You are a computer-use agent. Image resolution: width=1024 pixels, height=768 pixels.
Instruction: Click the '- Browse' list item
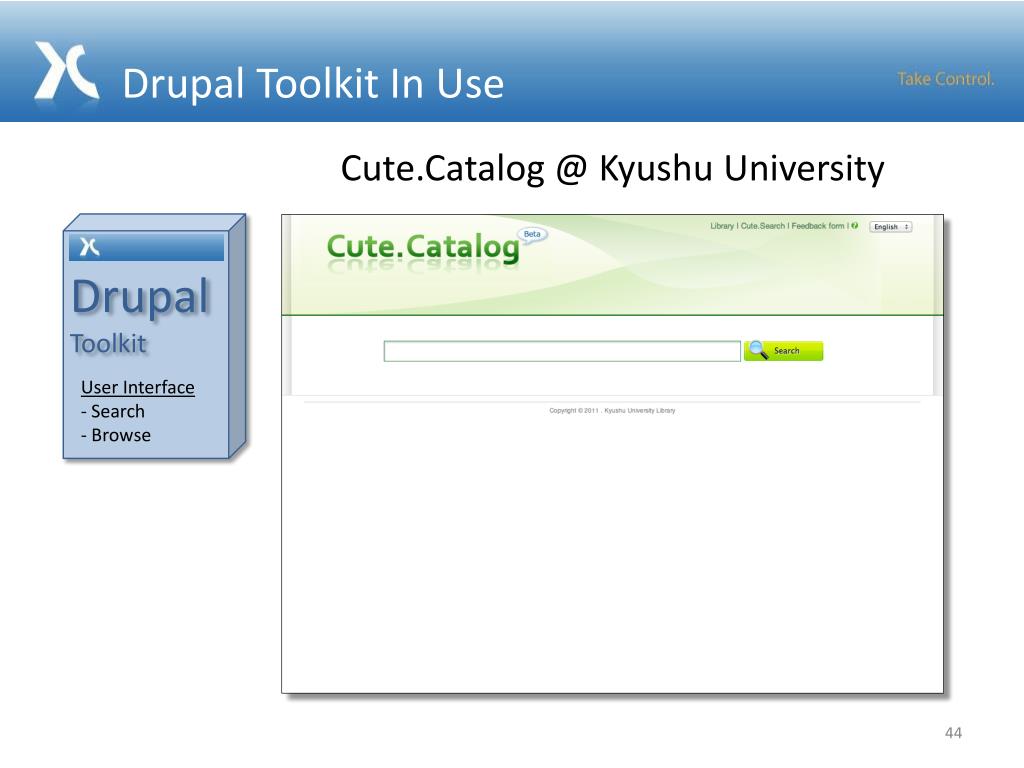coord(116,435)
